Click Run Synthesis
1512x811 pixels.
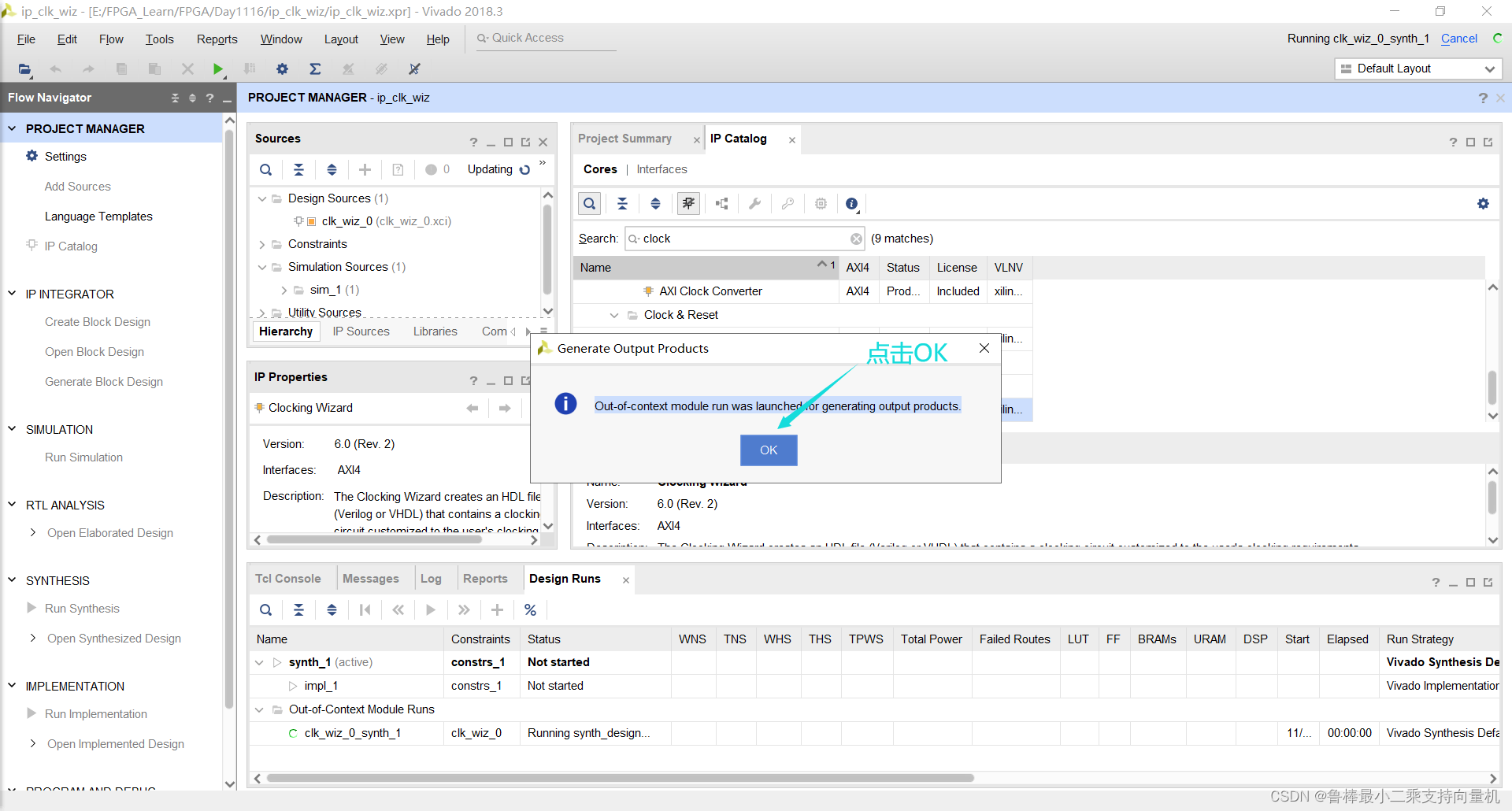click(82, 609)
